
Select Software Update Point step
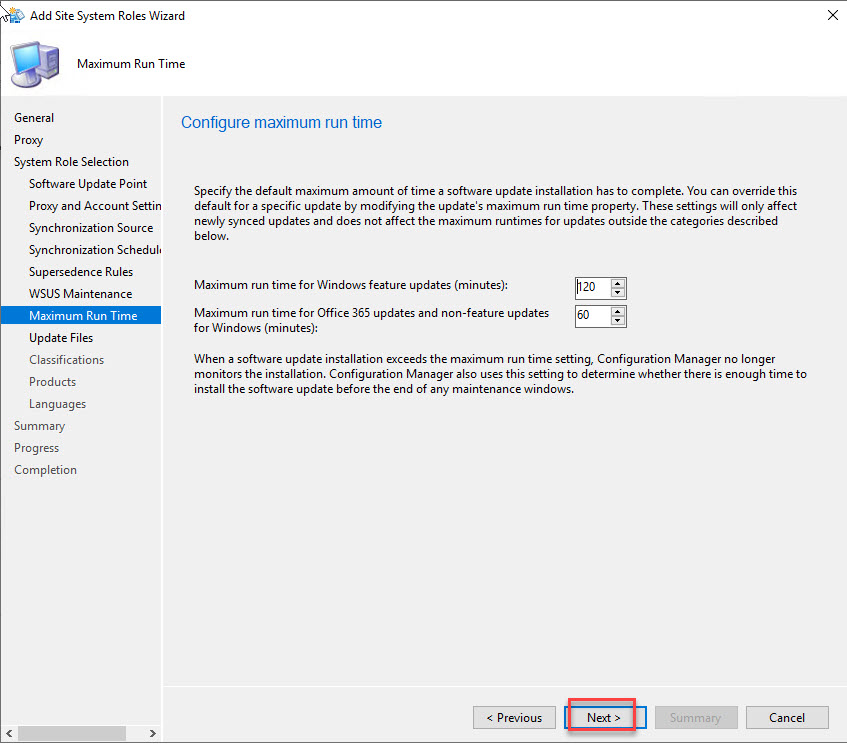[88, 184]
